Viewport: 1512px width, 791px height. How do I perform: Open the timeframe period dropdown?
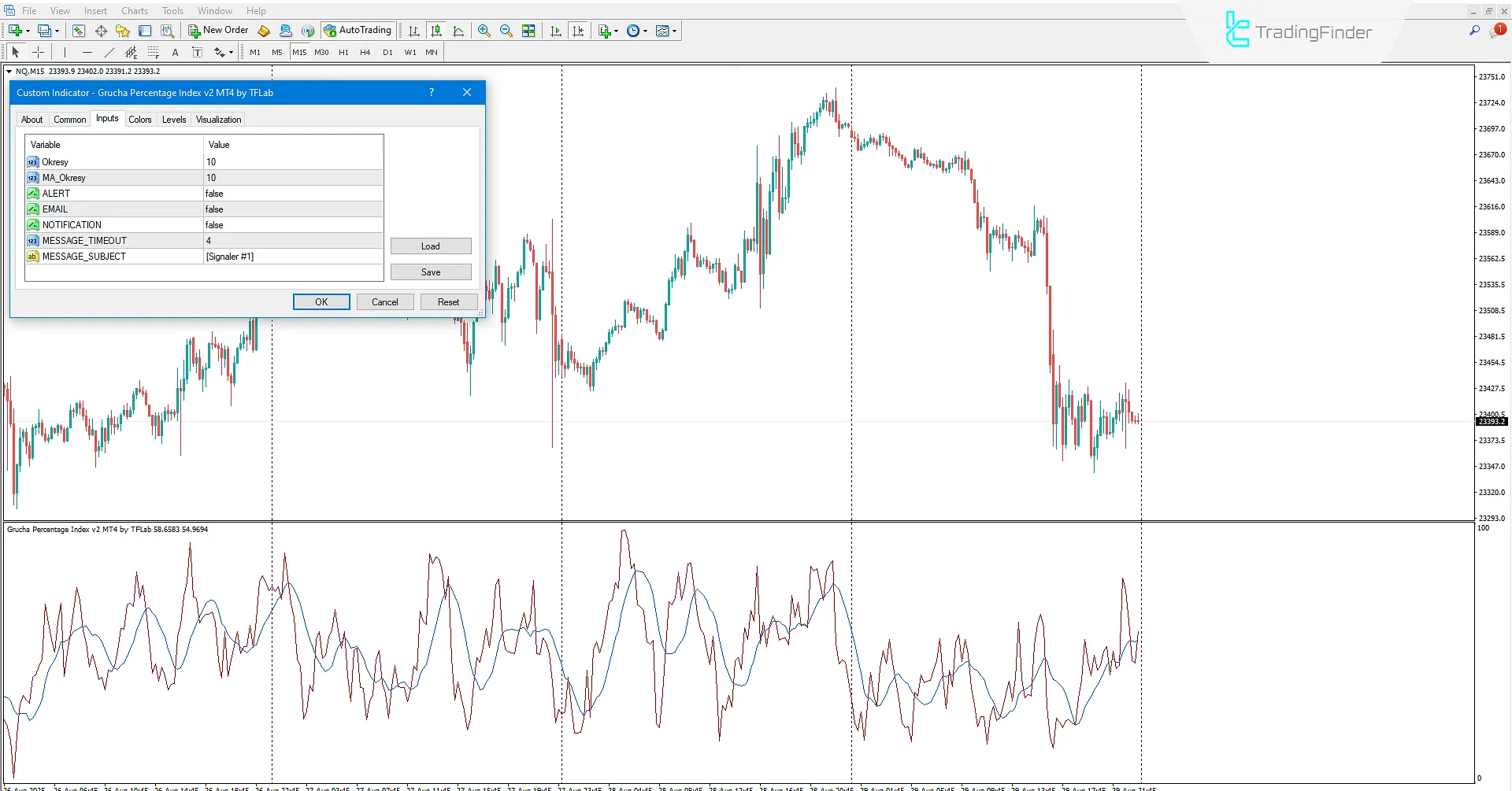(643, 31)
